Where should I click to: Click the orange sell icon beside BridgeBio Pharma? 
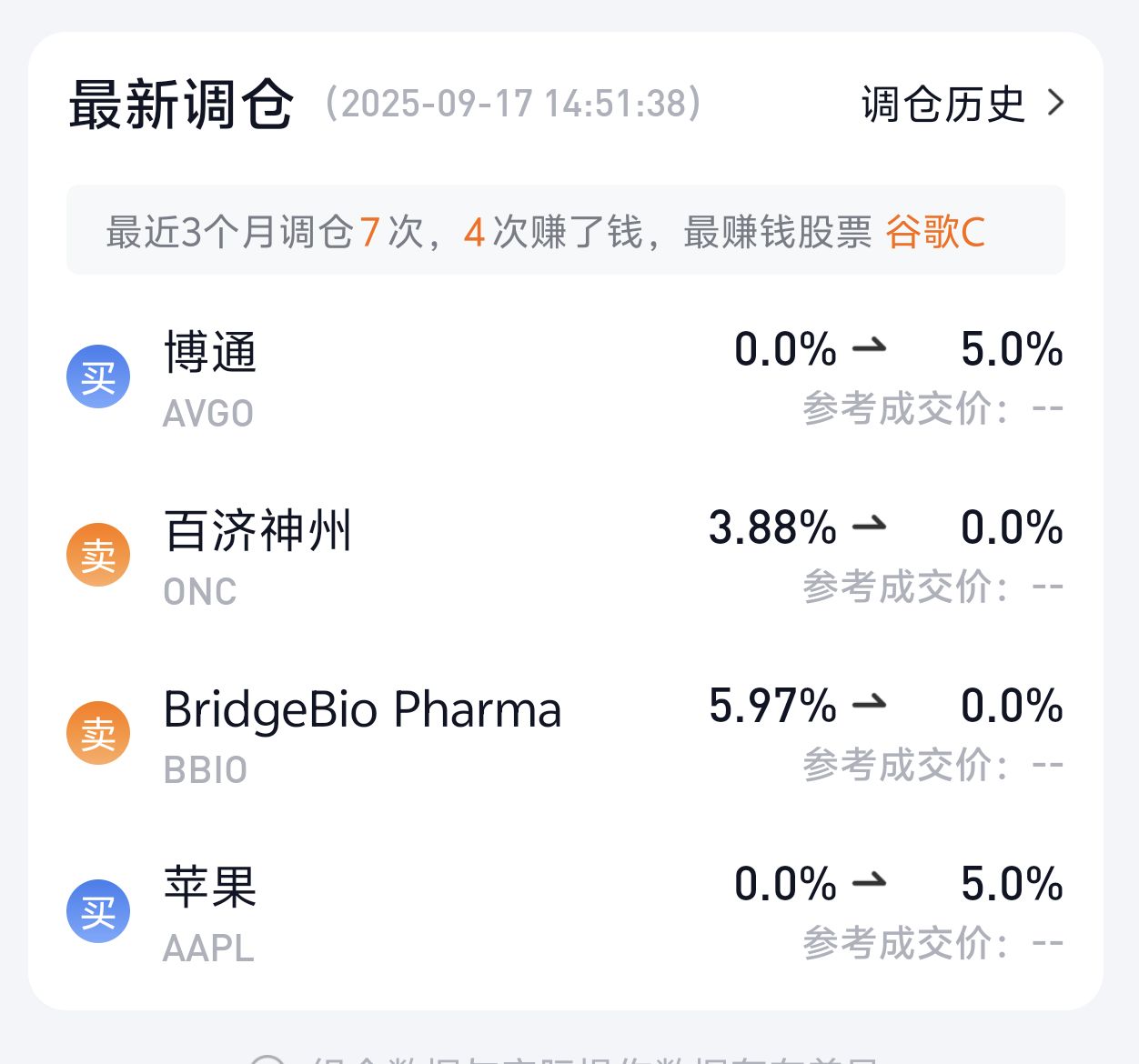coord(98,733)
